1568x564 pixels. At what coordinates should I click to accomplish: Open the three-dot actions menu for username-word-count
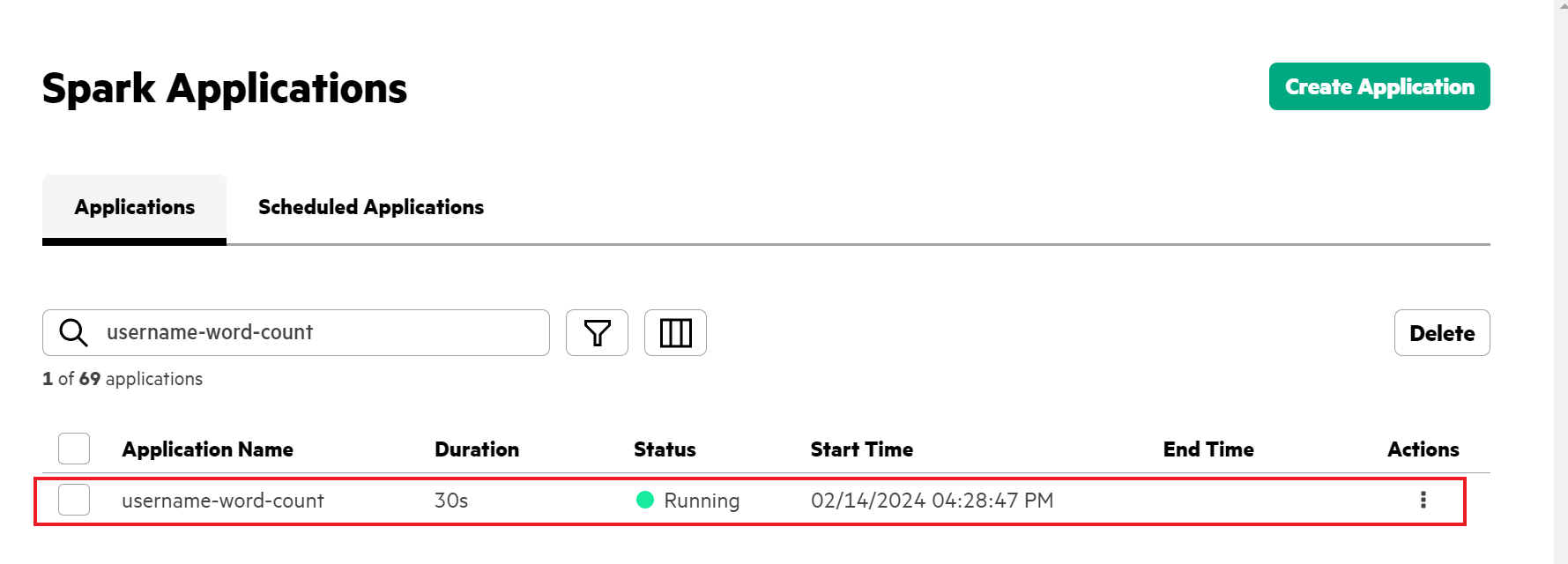tap(1423, 501)
